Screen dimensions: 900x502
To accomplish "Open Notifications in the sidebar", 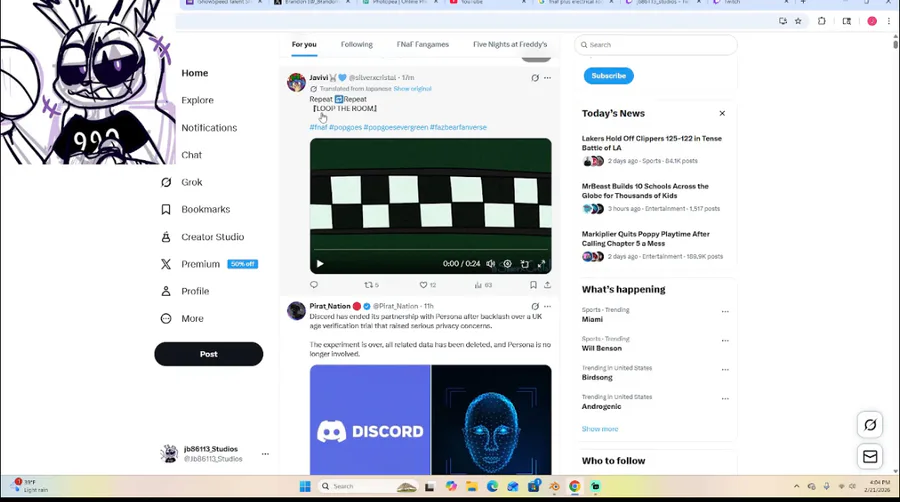I will point(209,128).
